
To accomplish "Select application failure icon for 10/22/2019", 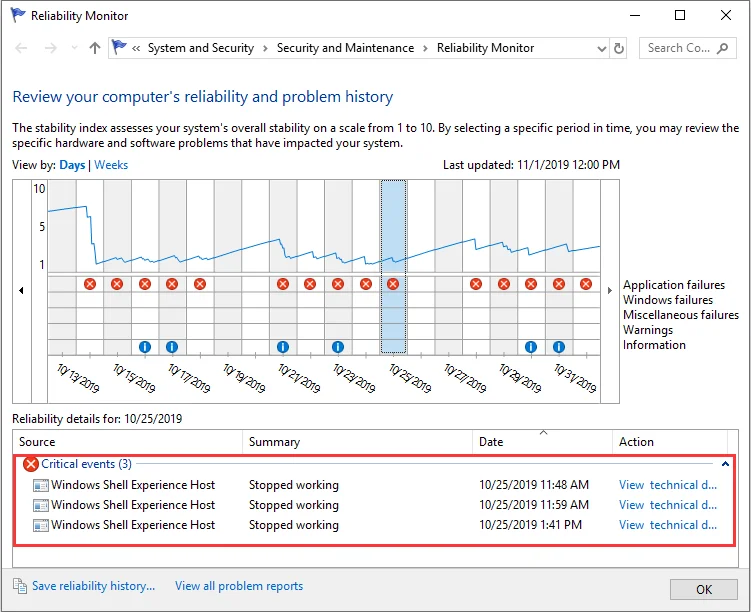I will point(310,284).
